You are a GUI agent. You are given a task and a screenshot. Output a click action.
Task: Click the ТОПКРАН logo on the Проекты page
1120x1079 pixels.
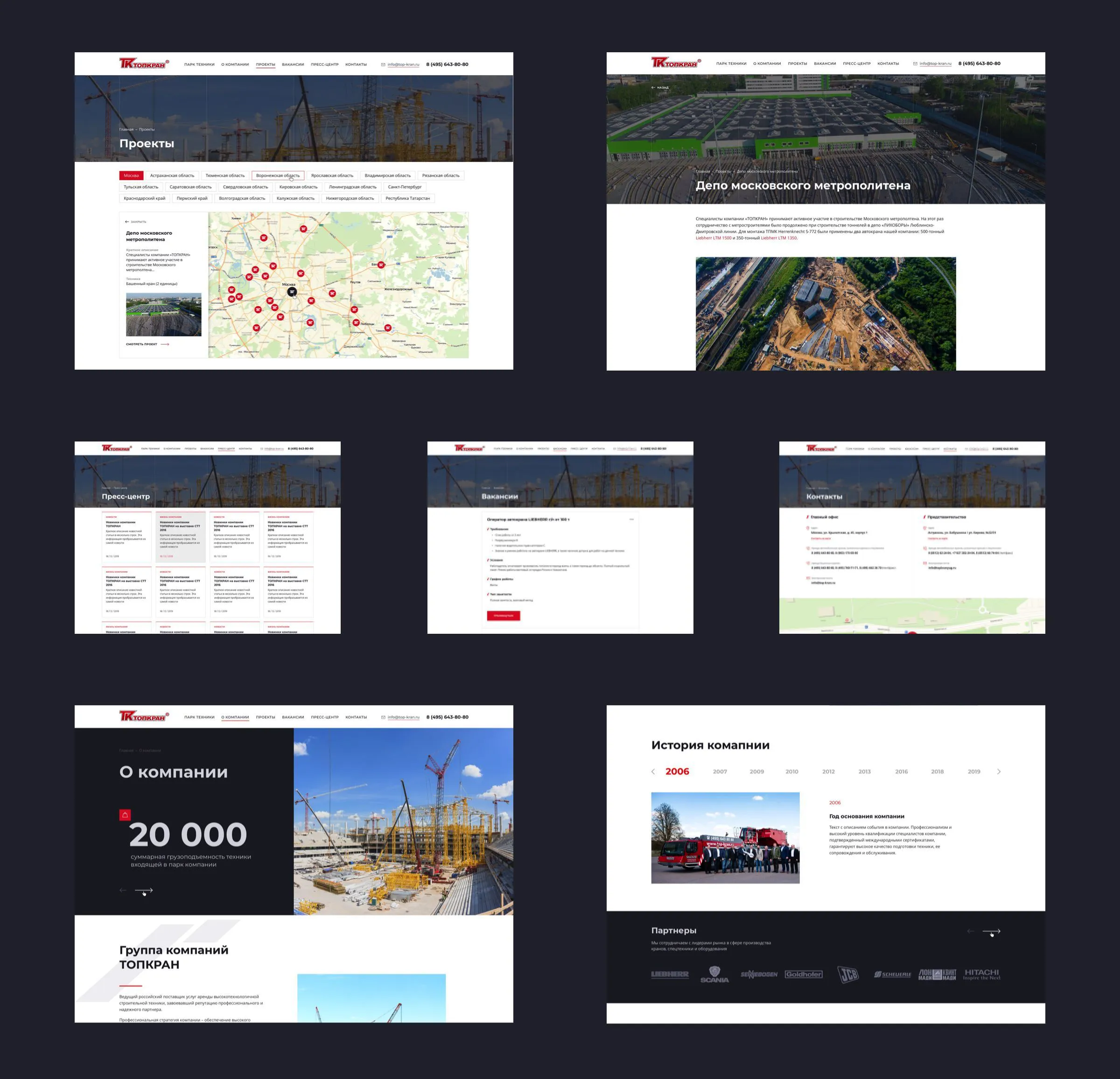pyautogui.click(x=144, y=63)
